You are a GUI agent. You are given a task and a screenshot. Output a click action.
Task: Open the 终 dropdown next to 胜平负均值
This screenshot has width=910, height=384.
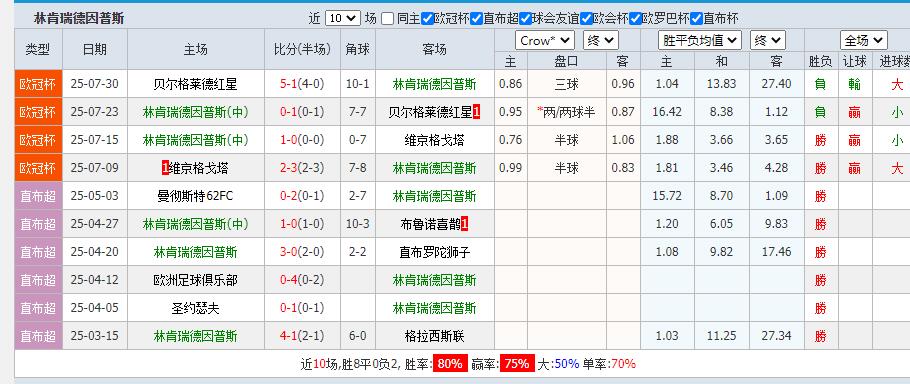pos(768,41)
